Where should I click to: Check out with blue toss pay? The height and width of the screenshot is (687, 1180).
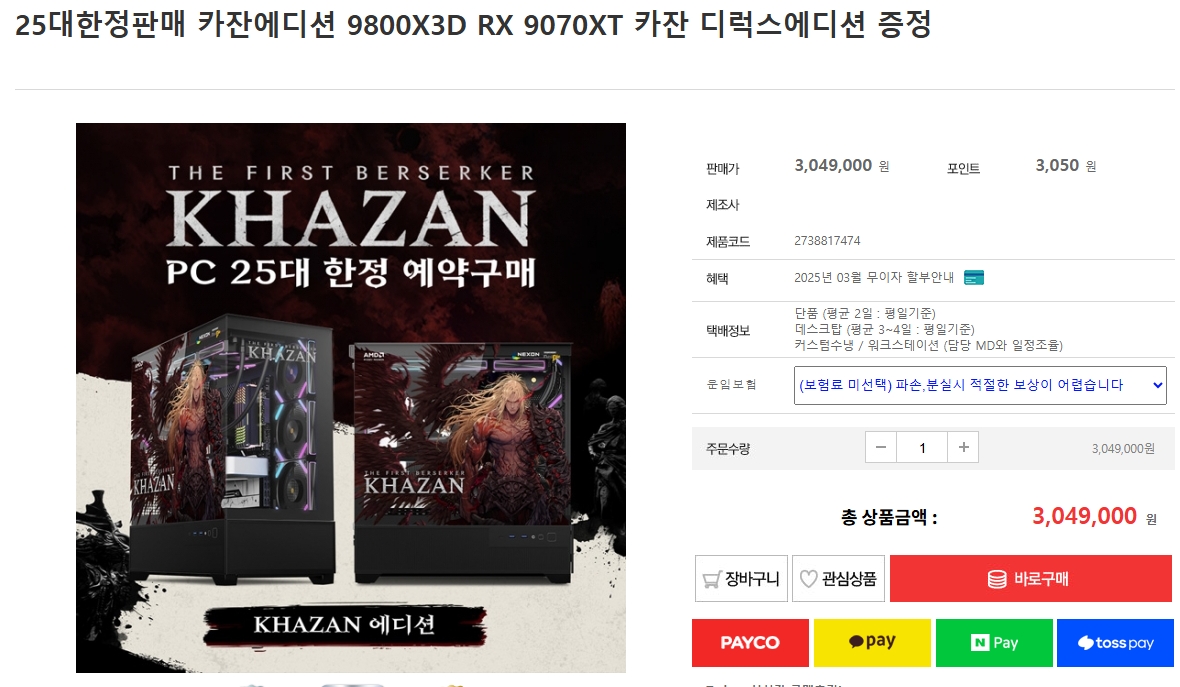coord(1115,643)
